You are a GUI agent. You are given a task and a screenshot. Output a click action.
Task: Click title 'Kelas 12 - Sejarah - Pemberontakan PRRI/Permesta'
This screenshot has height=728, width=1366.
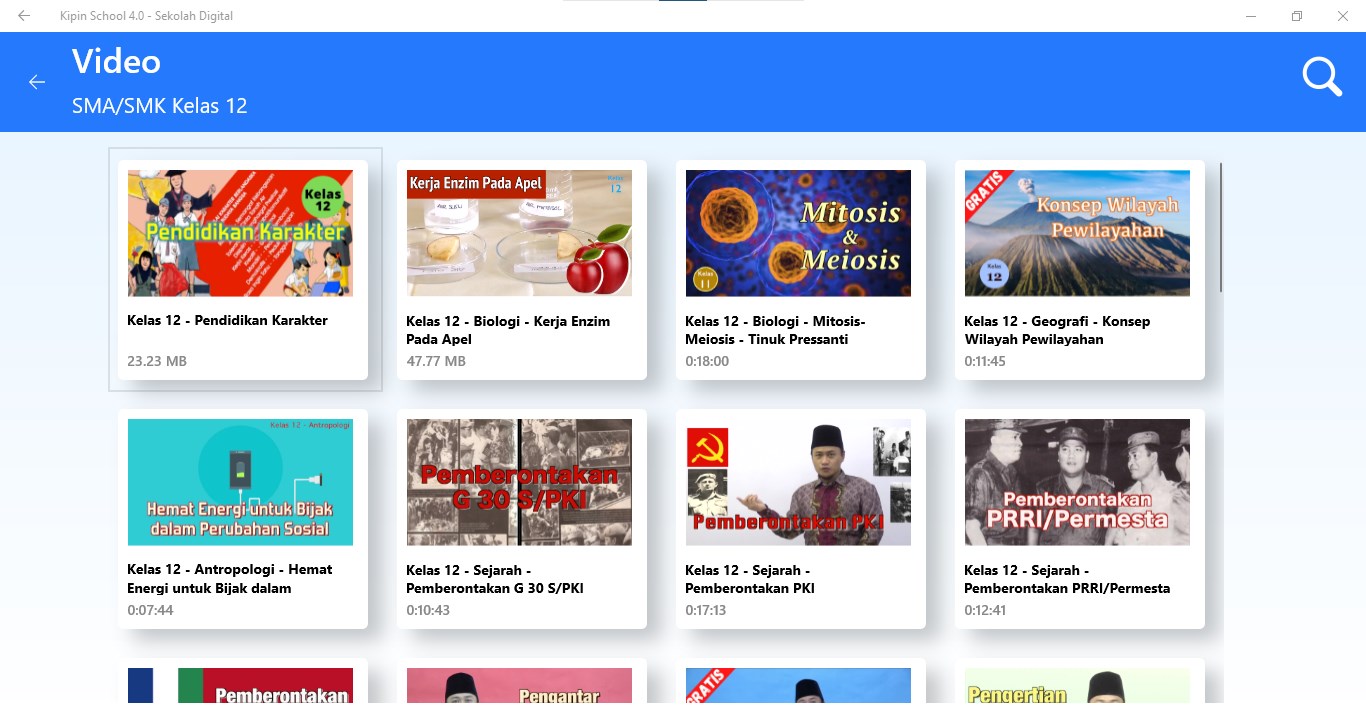click(1066, 579)
